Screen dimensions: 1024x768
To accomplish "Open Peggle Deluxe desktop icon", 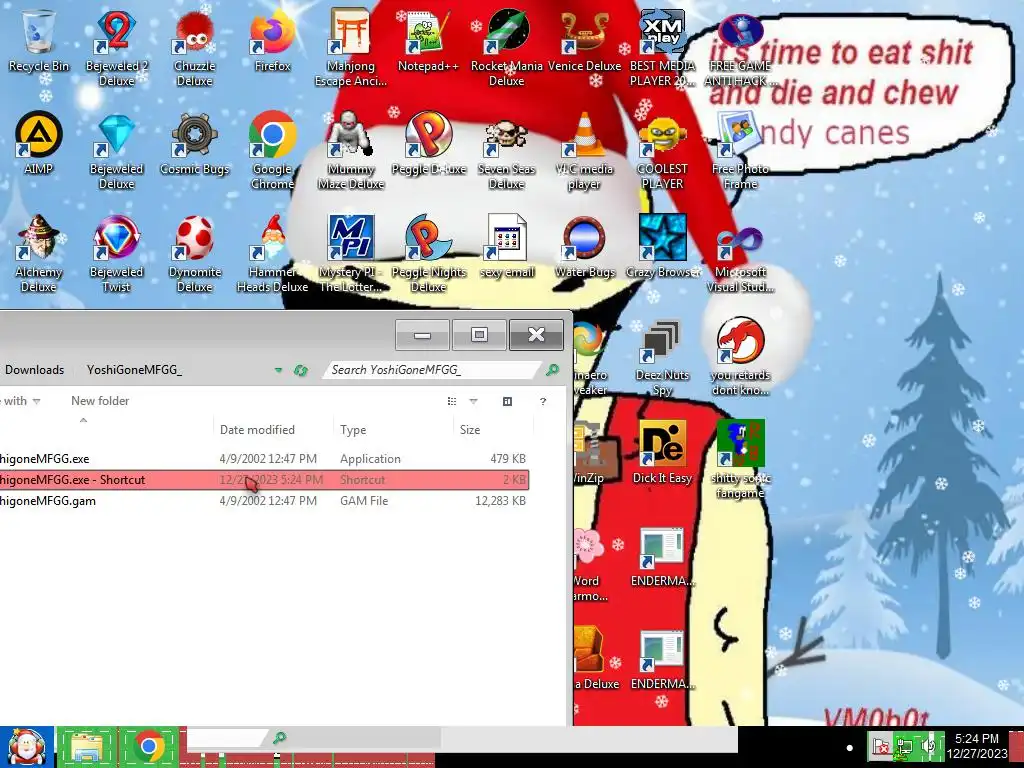I will point(428,144).
